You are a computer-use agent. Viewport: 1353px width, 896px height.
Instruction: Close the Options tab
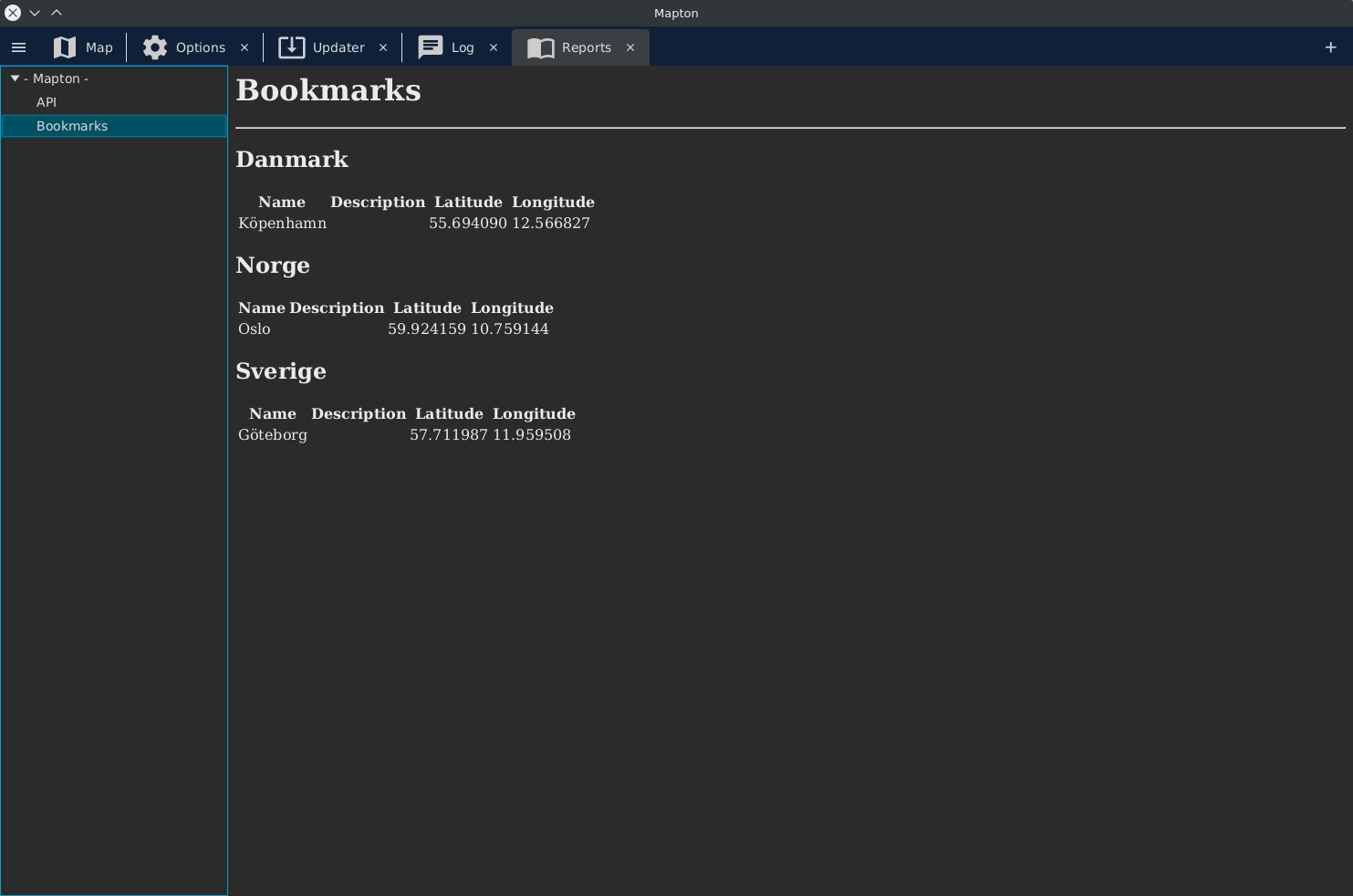pos(245,47)
